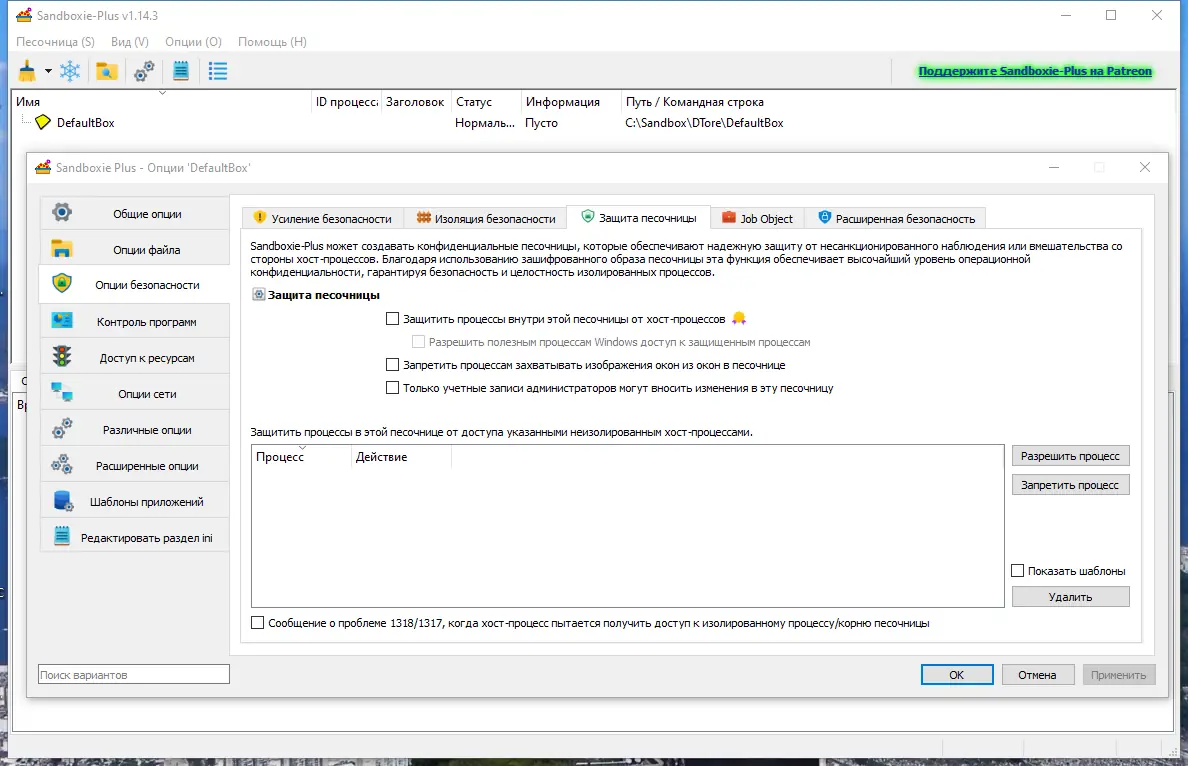1188x766 pixels.
Task: Click the Sandboxie-Plus title bar app icon
Action: [24, 15]
